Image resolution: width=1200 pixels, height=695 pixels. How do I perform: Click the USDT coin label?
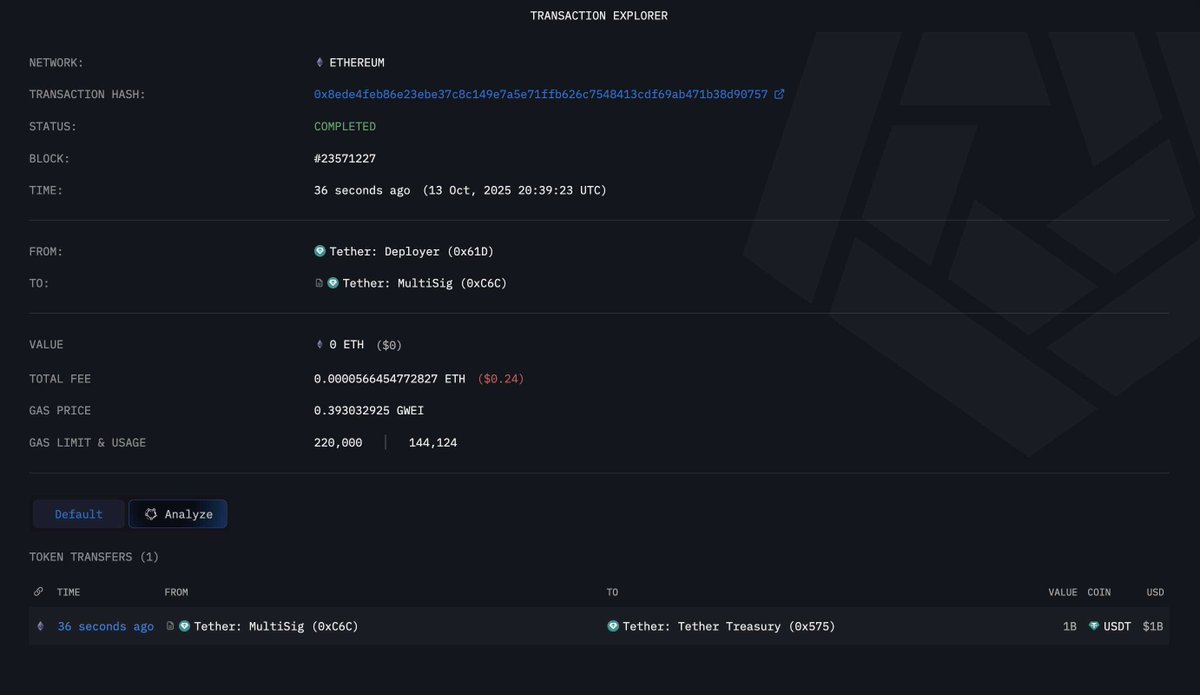[1117, 627]
